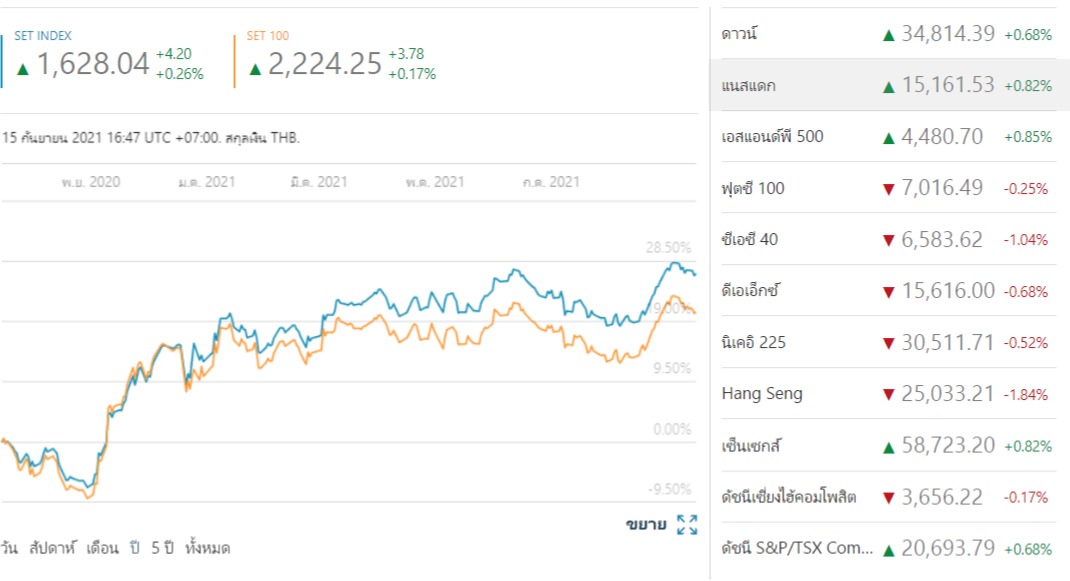The image size is (1070, 581).
Task: Choose the เดือน (month) chart range
Action: pos(102,548)
